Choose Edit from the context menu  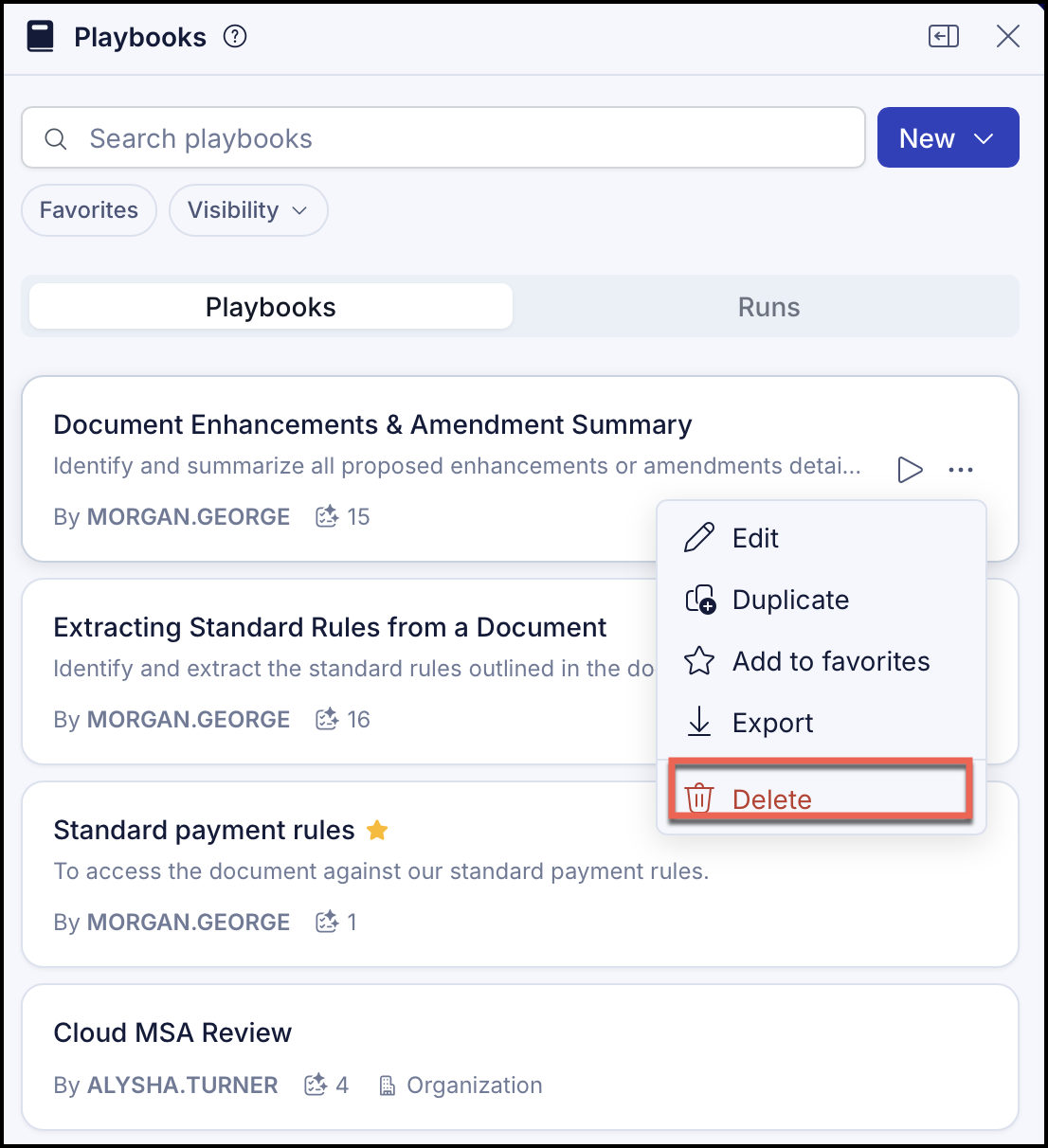tap(822, 538)
